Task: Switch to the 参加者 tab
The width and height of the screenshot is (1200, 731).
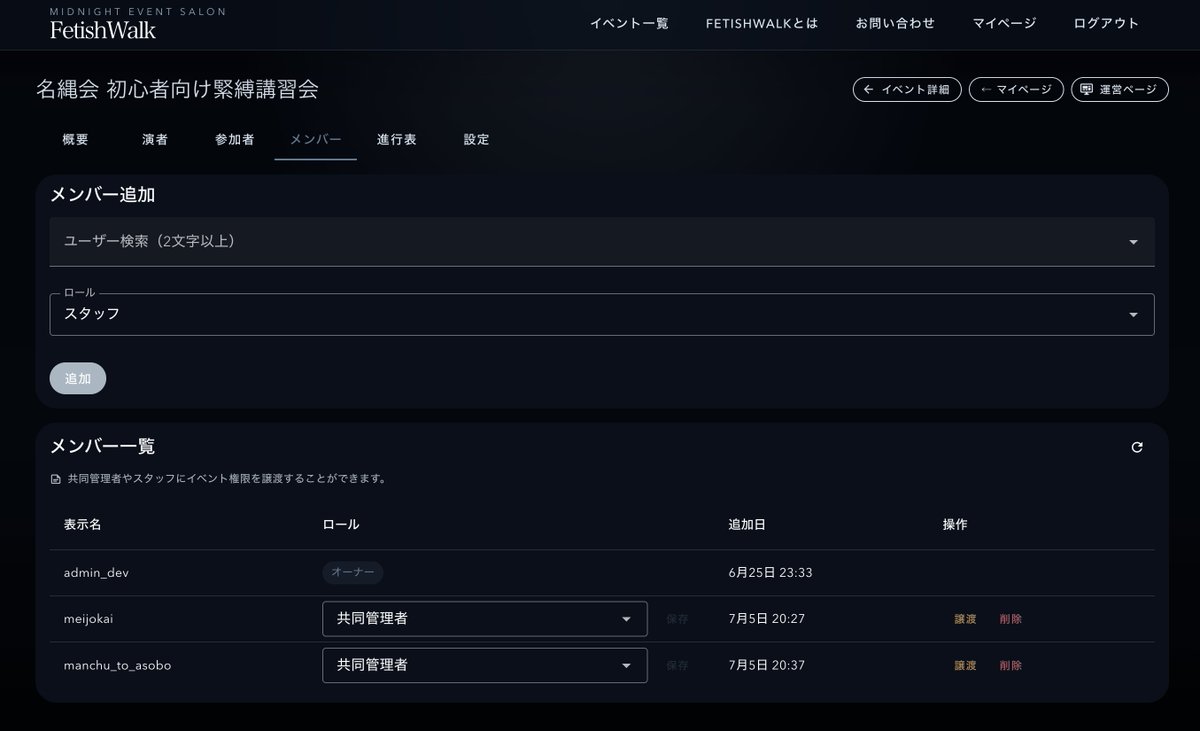Action: (235, 140)
